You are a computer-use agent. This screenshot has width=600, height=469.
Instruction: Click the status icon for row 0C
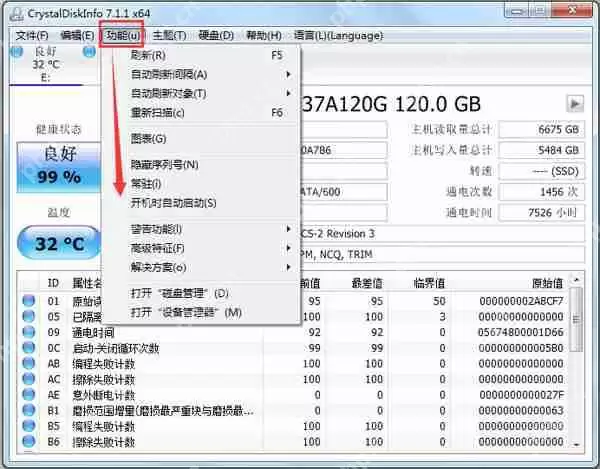(28, 348)
